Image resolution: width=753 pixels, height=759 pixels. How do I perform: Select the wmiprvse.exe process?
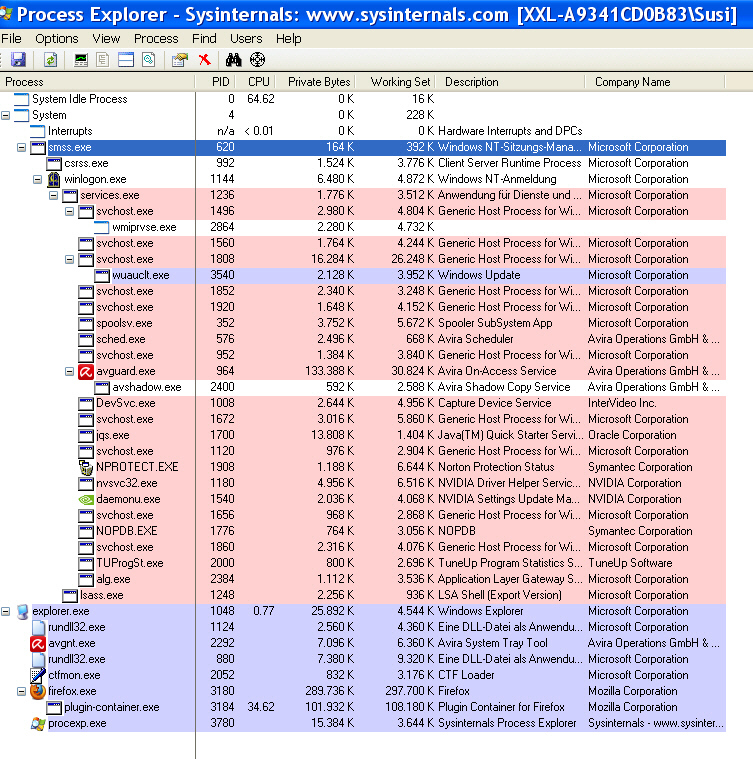[363, 227]
